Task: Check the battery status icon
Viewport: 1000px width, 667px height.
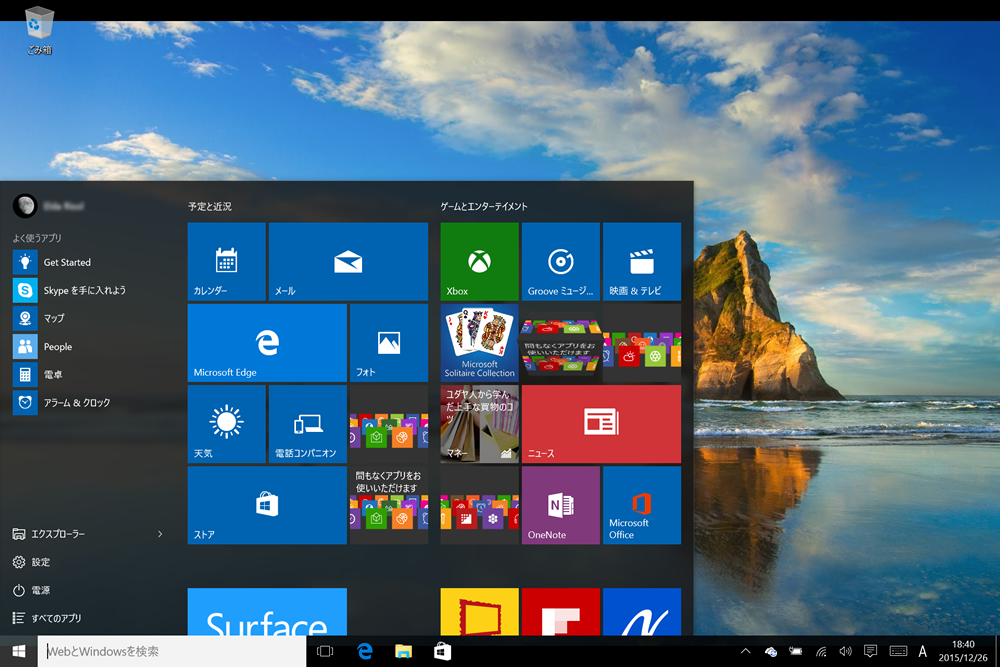Action: 795,651
